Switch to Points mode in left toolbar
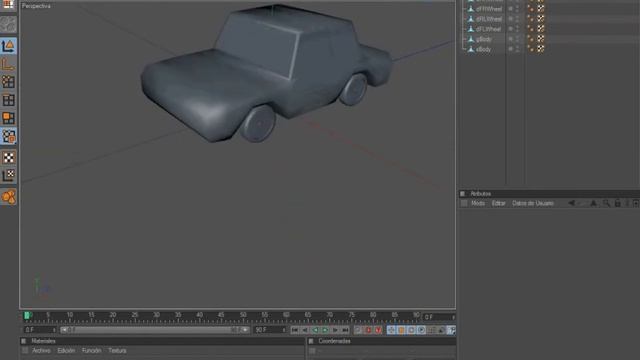Viewport: 640px width, 360px height. [x=9, y=82]
